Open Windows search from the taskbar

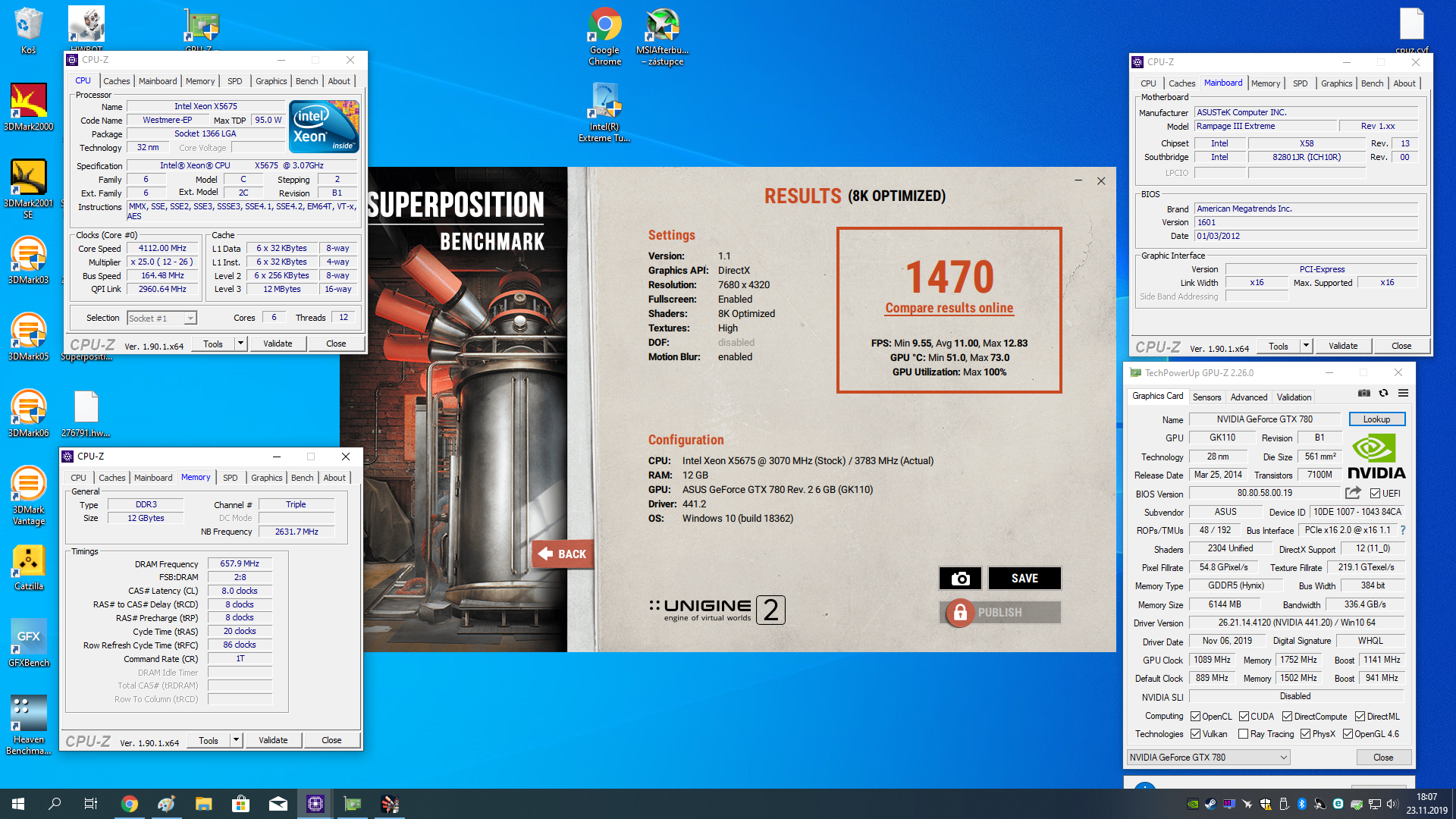coord(55,804)
